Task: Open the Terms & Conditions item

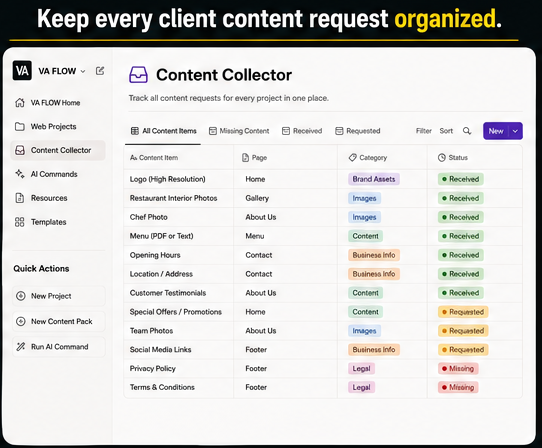Action: coord(162,387)
